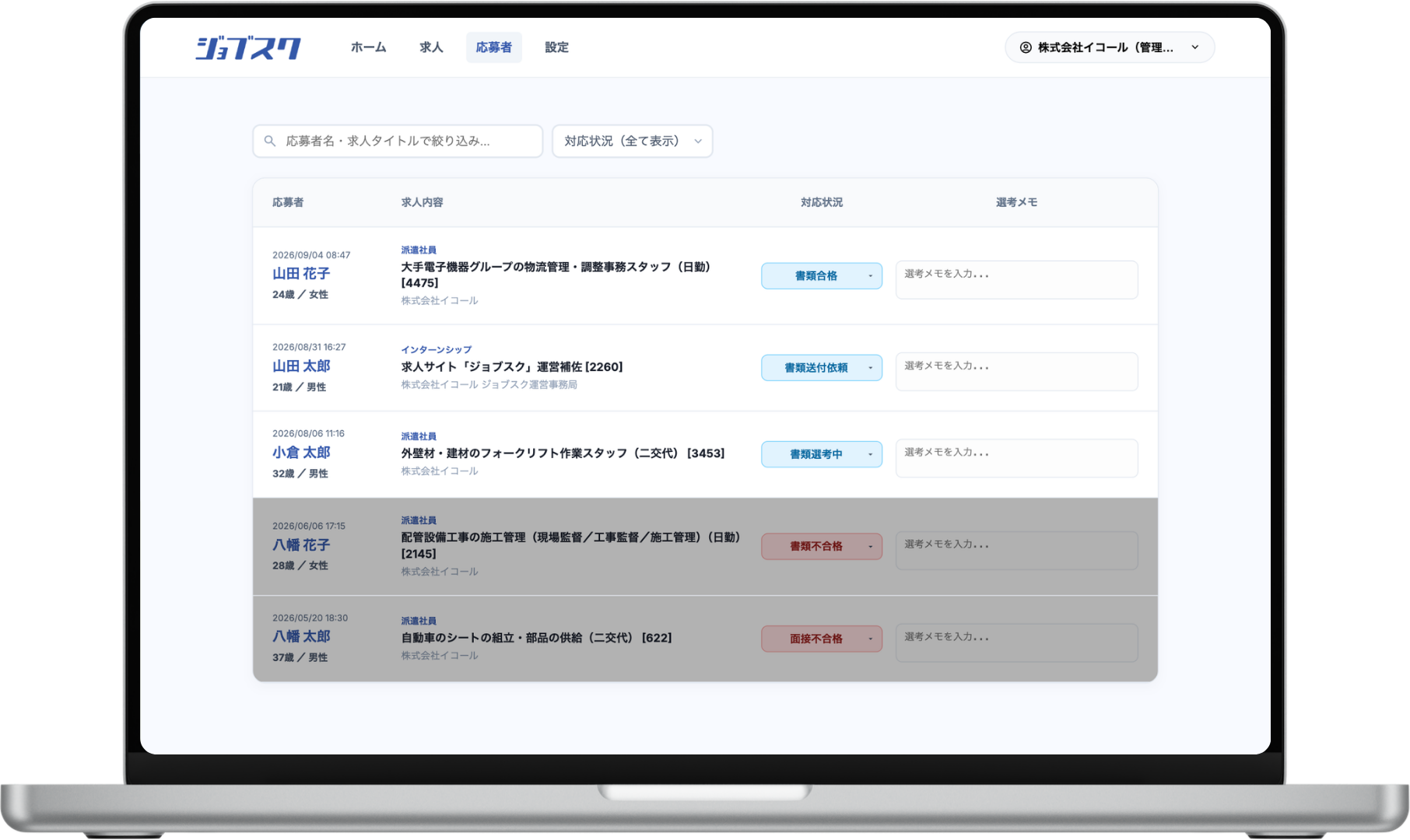Click the ジョブスク logo
This screenshot has height=840, width=1410.
248,47
